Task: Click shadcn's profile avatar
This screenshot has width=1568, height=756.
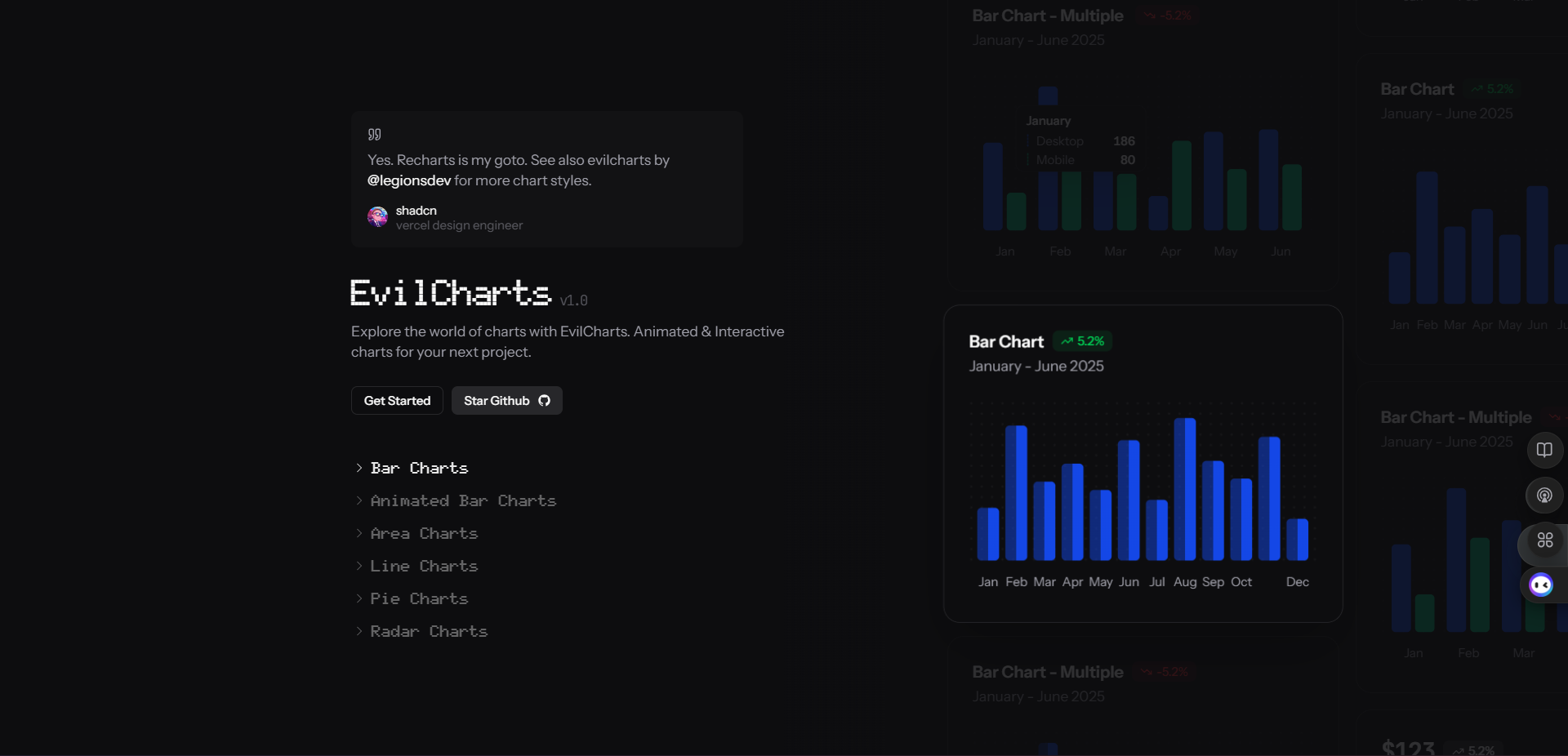Action: point(377,217)
